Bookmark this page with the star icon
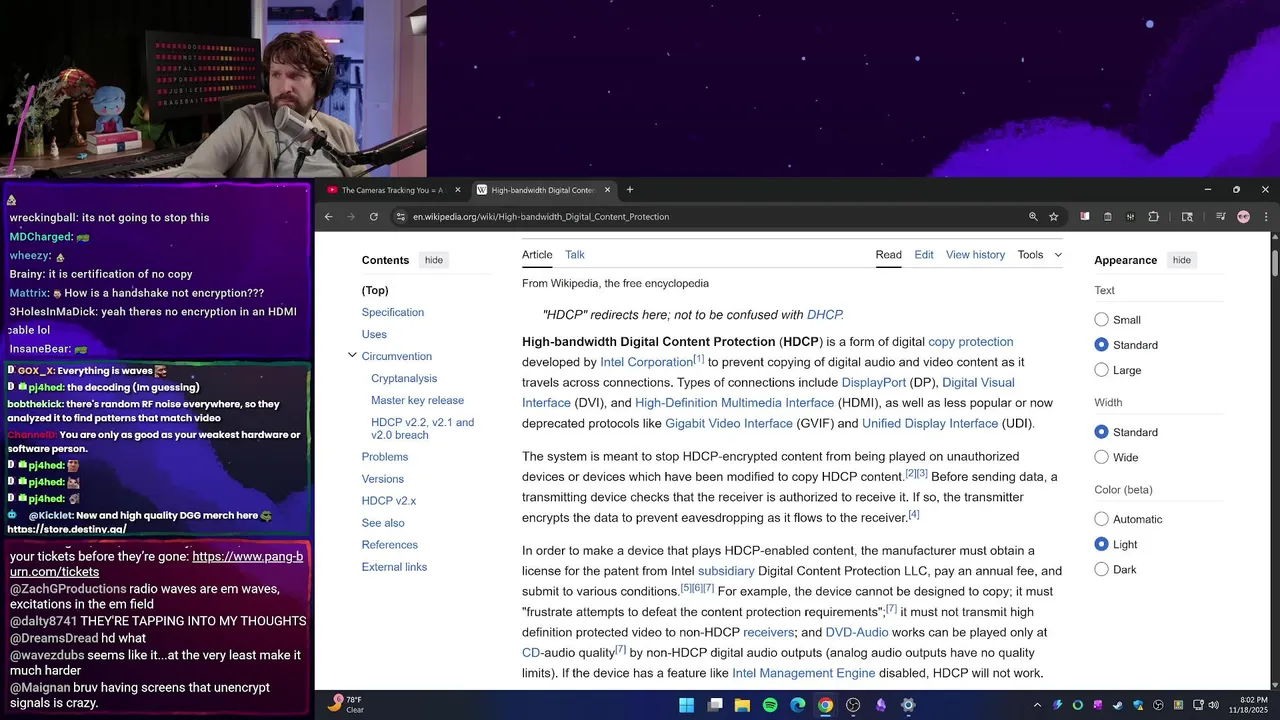Viewport: 1280px width, 720px height. pos(1054,216)
